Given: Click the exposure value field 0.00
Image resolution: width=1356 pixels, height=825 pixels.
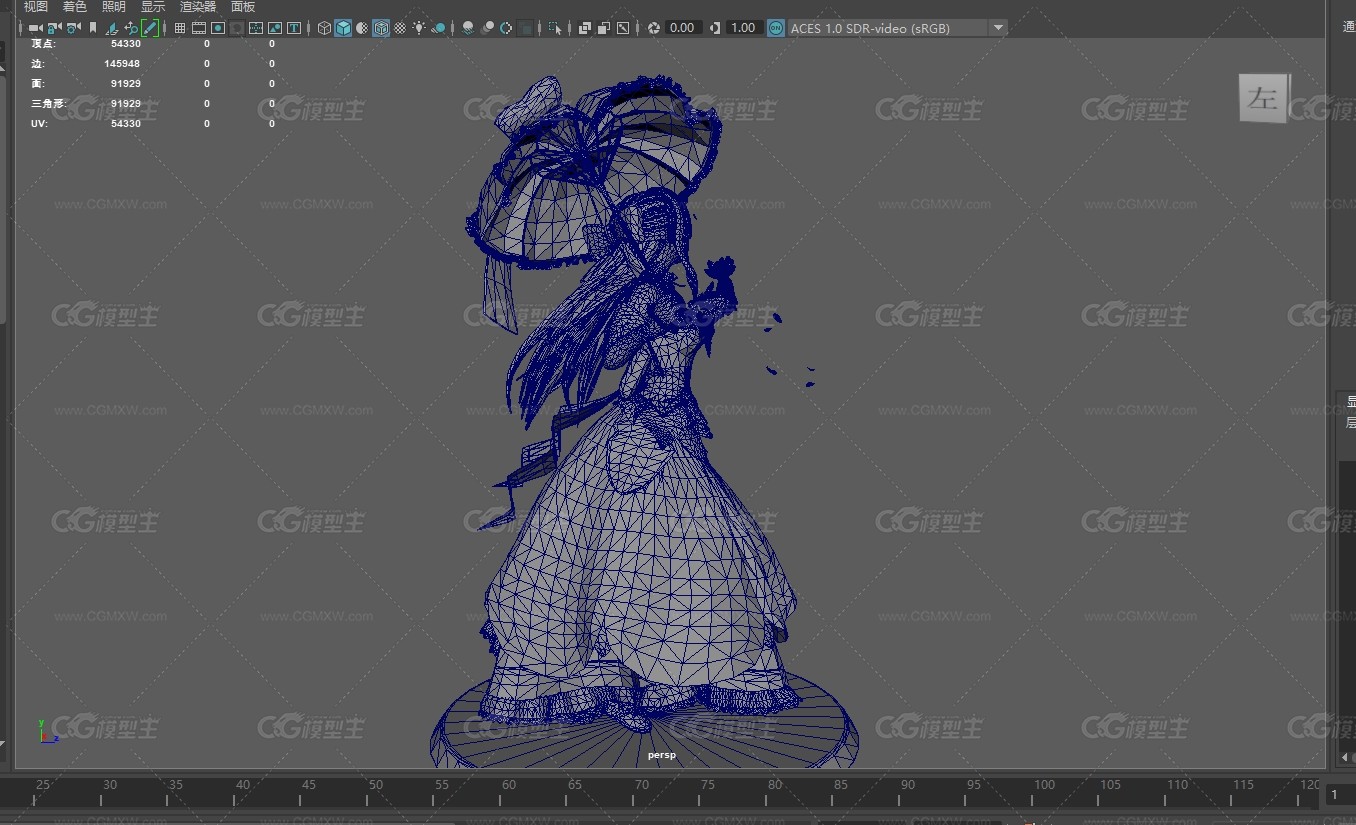Looking at the screenshot, I should [x=683, y=28].
